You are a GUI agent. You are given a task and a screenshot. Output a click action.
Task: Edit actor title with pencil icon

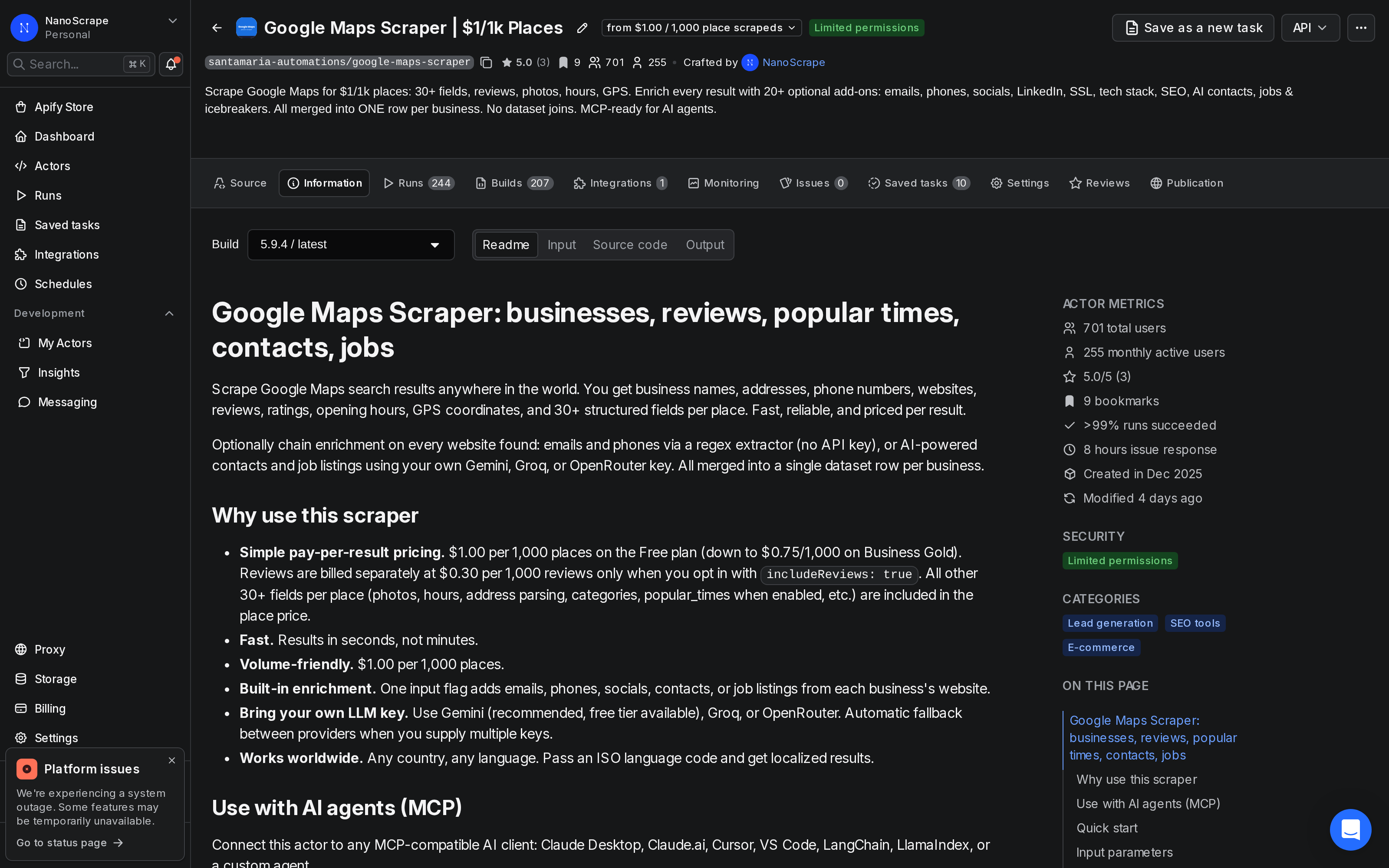[x=582, y=27]
